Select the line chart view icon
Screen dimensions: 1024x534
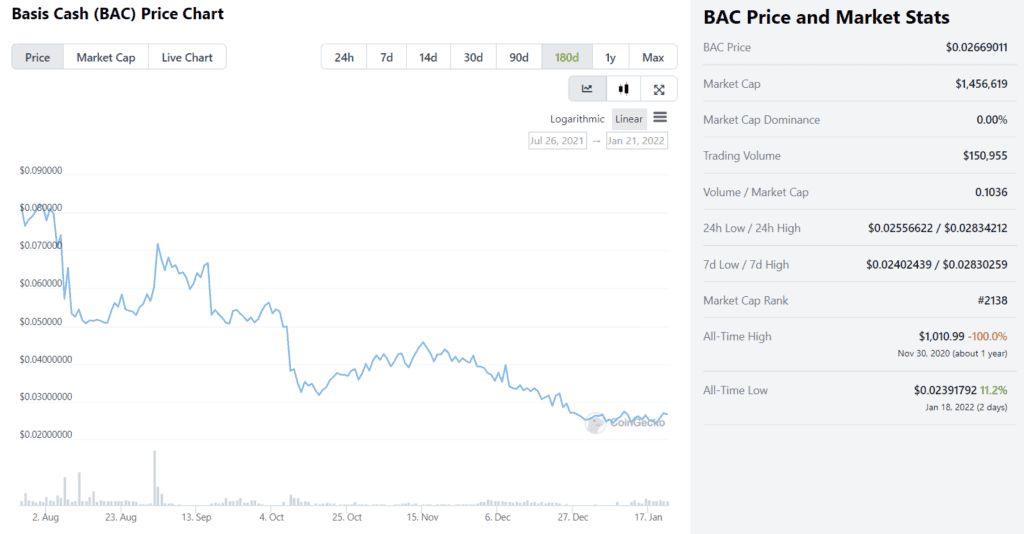coord(587,89)
